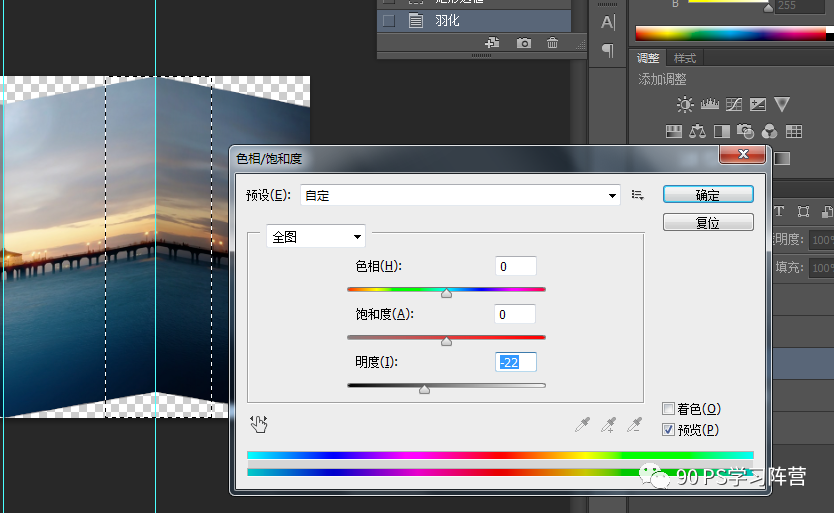Viewport: 834px width, 513px height.
Task: Close the 色相/饱和度 dialog
Action: [743, 154]
